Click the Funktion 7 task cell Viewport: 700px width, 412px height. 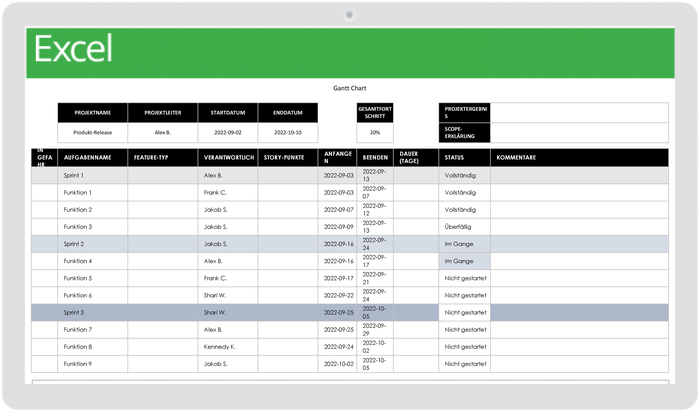pyautogui.click(x=93, y=330)
